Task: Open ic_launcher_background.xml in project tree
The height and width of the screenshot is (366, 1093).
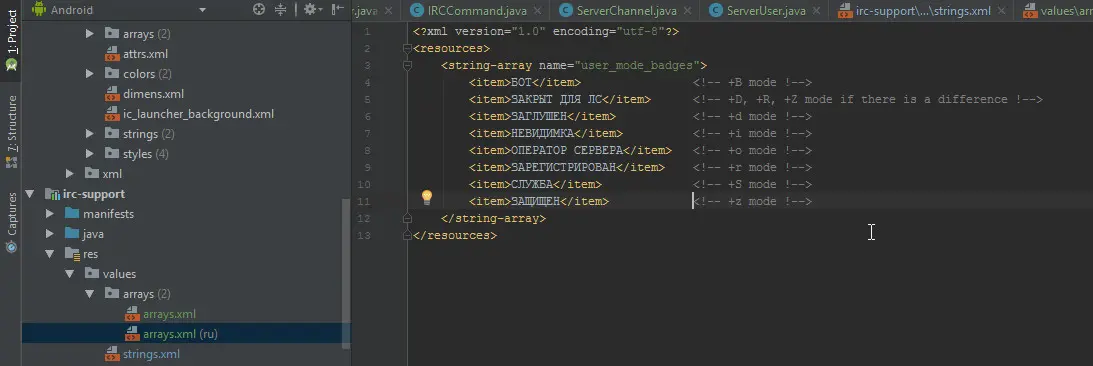Action: 199,114
